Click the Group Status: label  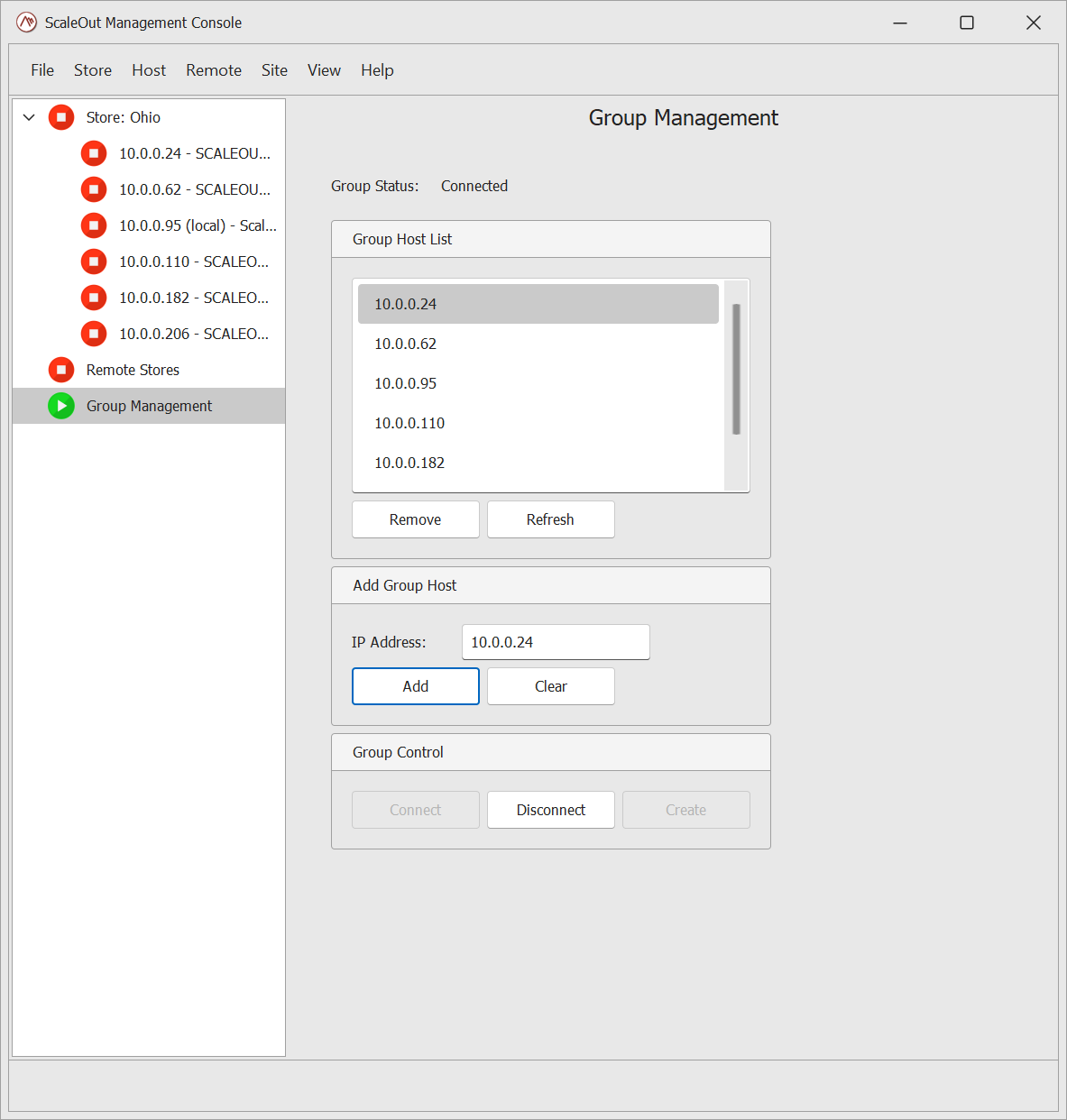coord(375,186)
